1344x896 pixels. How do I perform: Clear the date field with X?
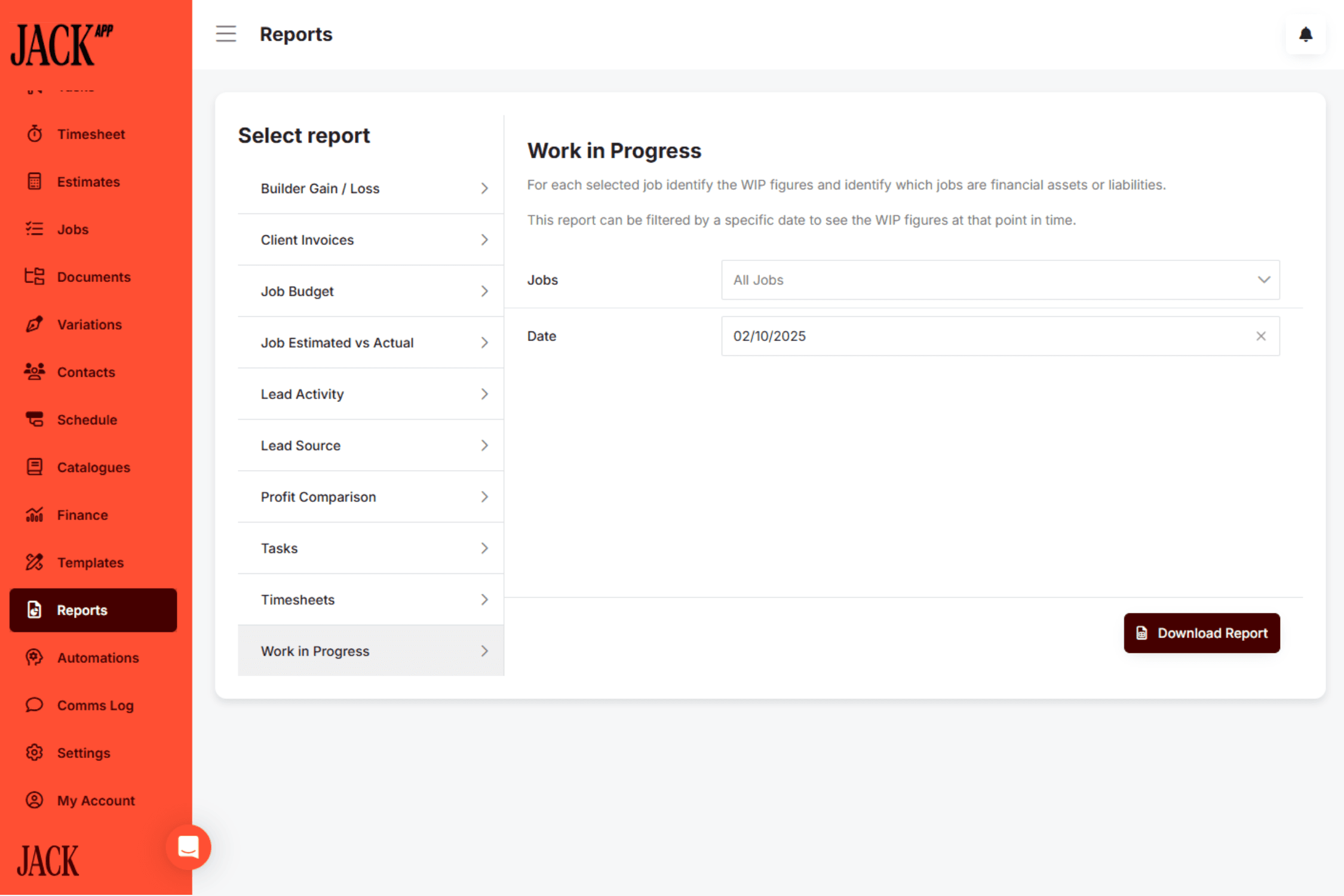coord(1261,336)
